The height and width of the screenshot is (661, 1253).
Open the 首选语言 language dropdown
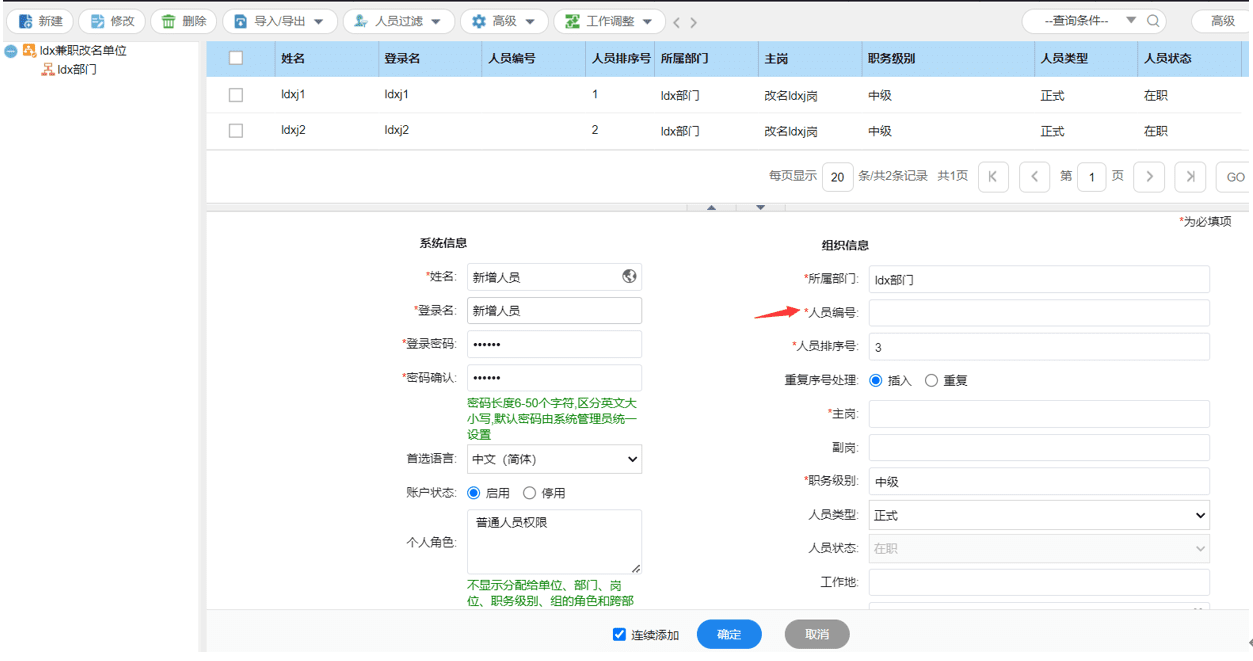click(x=554, y=459)
